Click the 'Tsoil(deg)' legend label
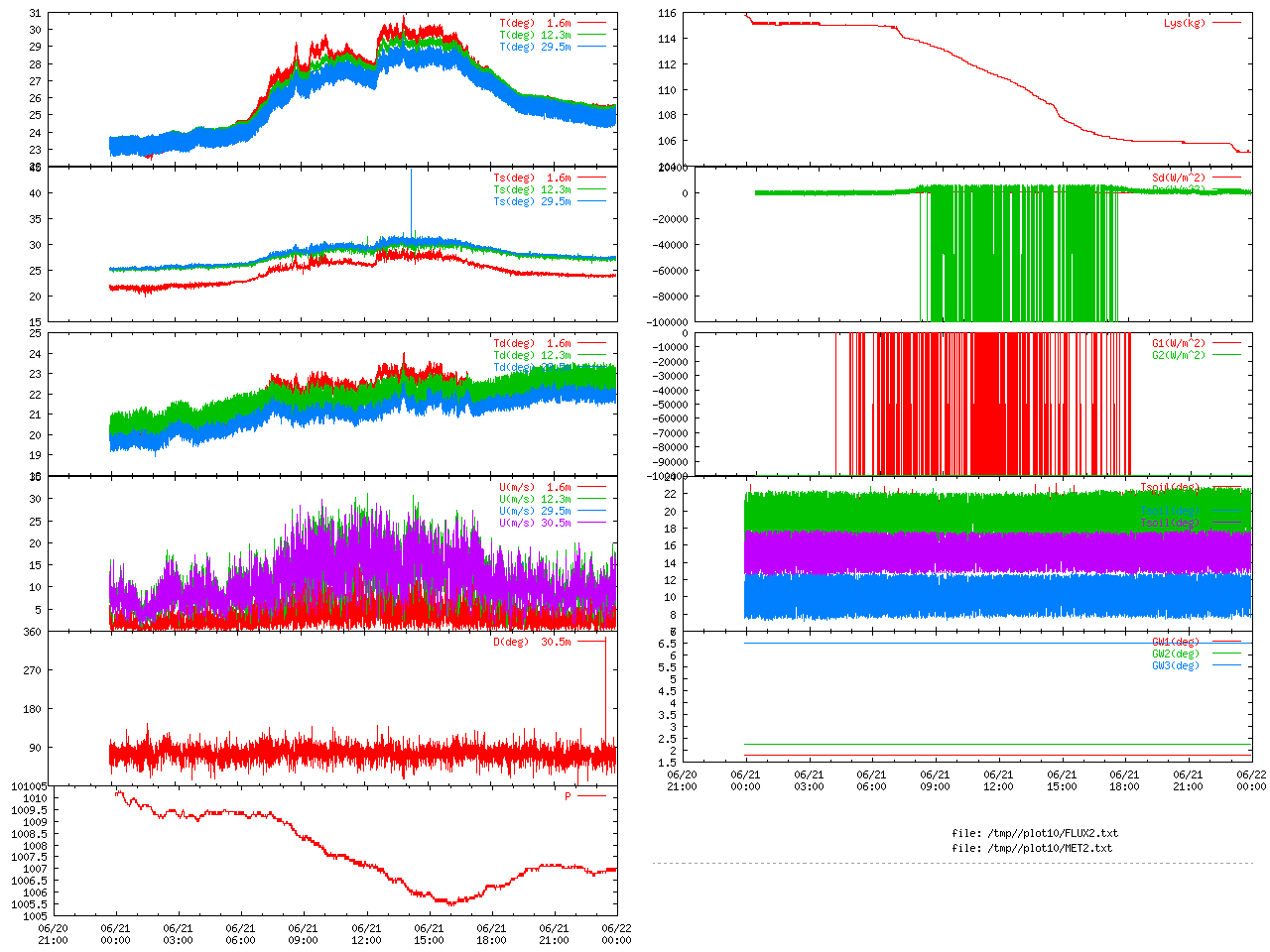Viewport: 1270px width, 952px height. coord(1170,487)
